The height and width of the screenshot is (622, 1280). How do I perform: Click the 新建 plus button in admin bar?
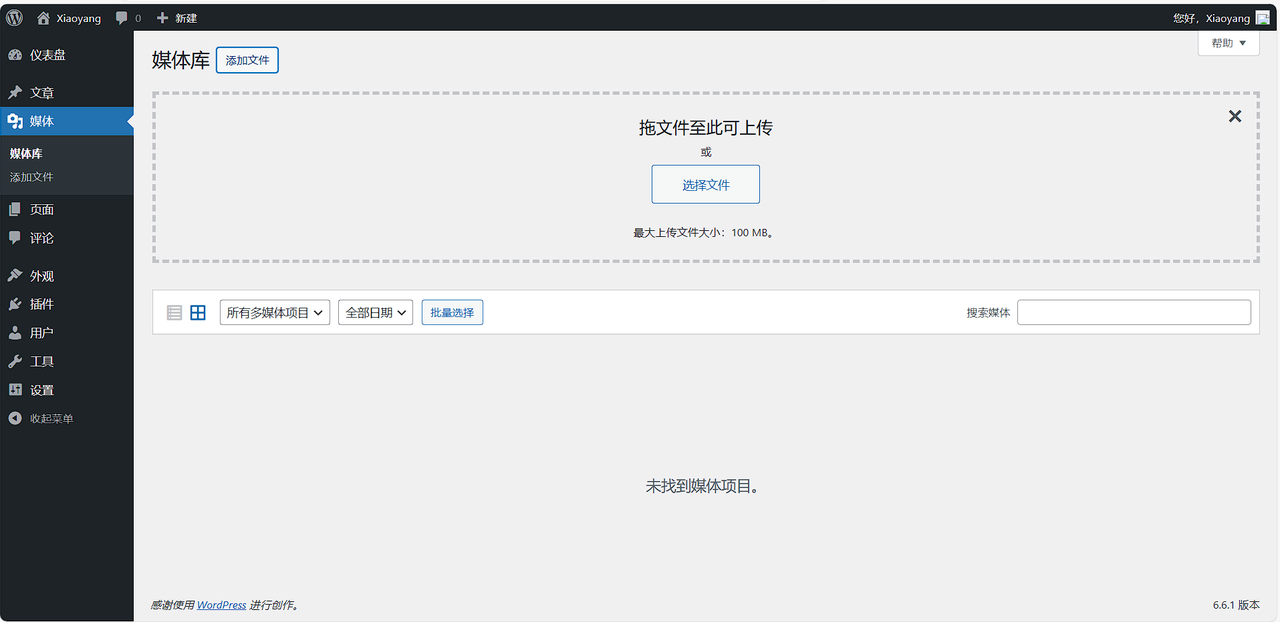tap(177, 18)
